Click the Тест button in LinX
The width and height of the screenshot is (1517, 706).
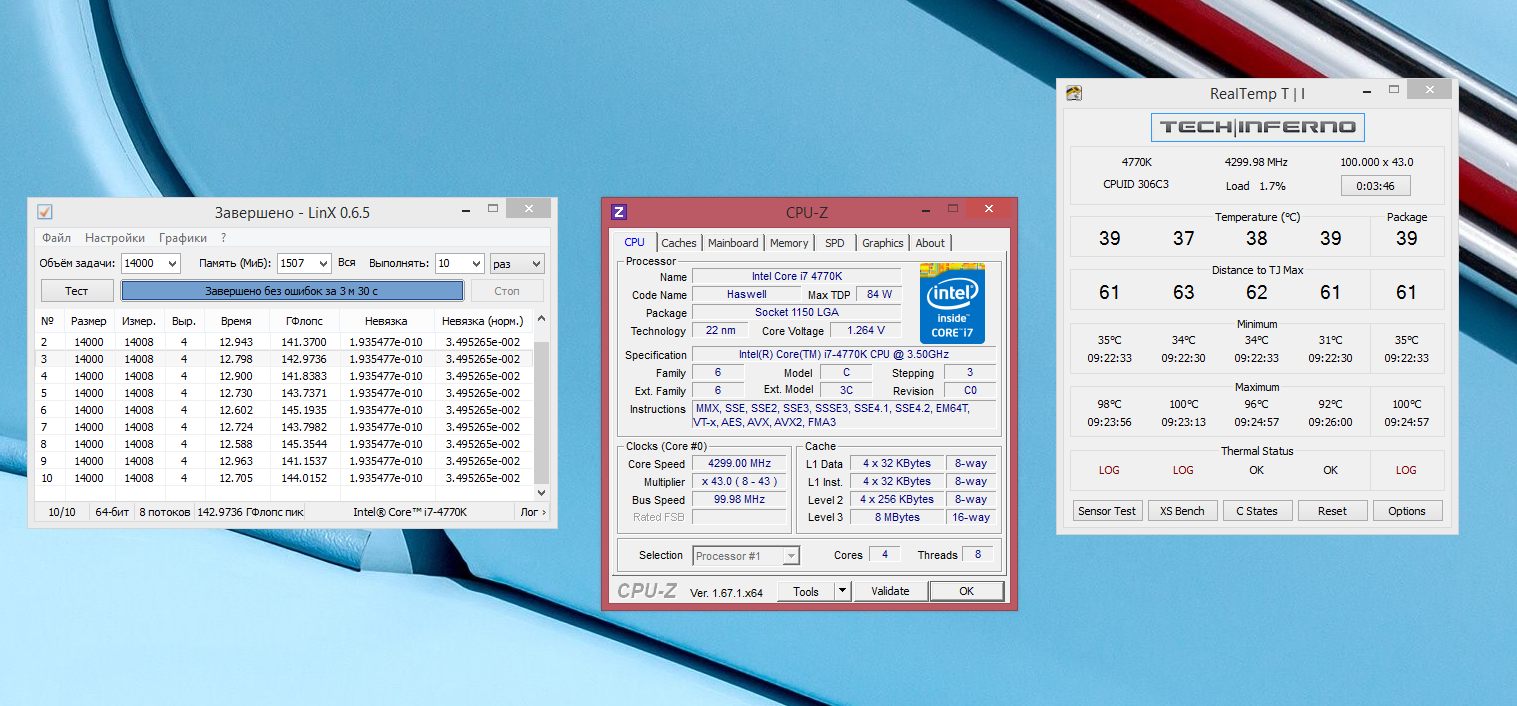tap(77, 291)
